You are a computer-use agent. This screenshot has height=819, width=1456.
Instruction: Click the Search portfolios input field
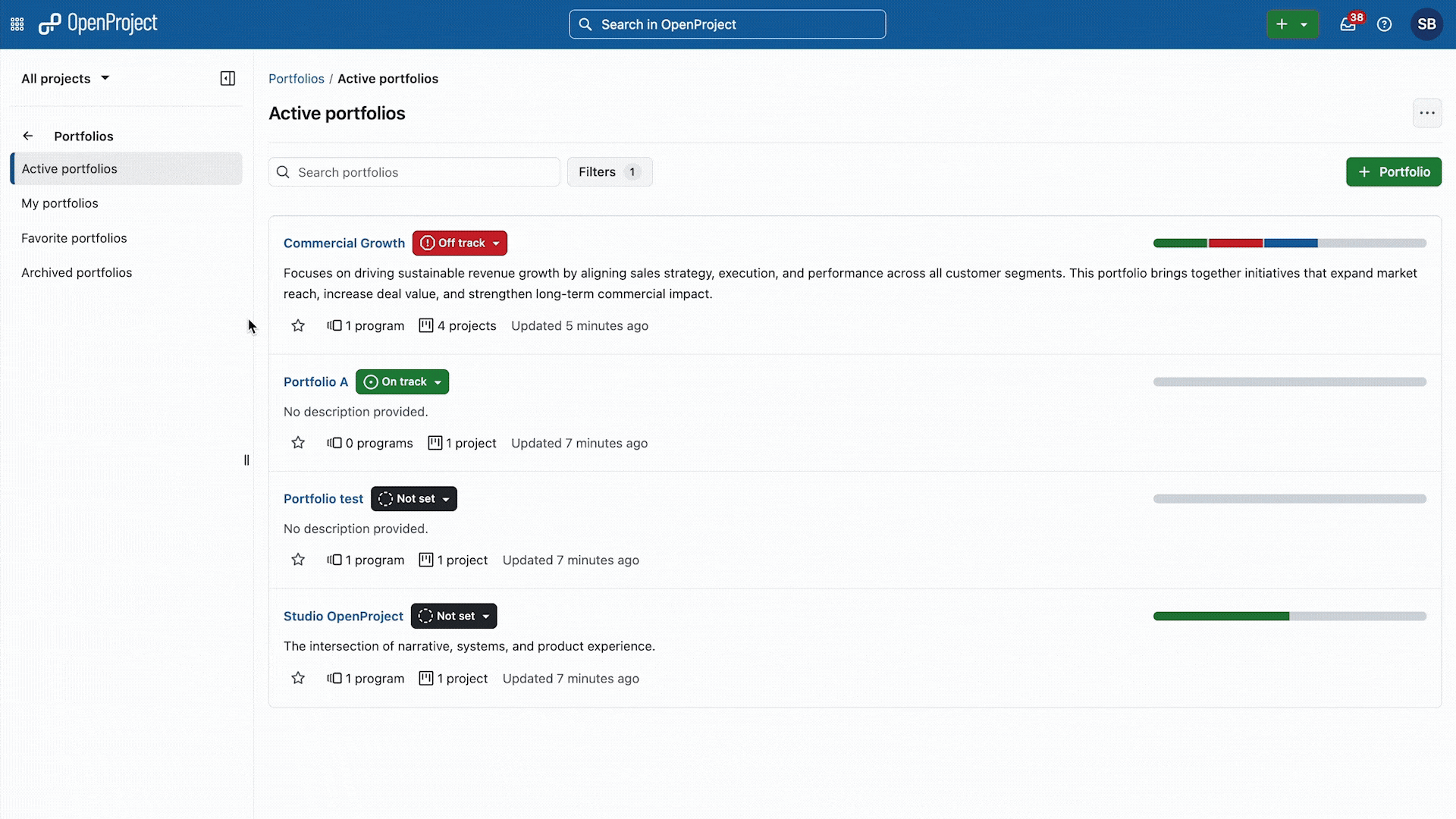coord(414,172)
